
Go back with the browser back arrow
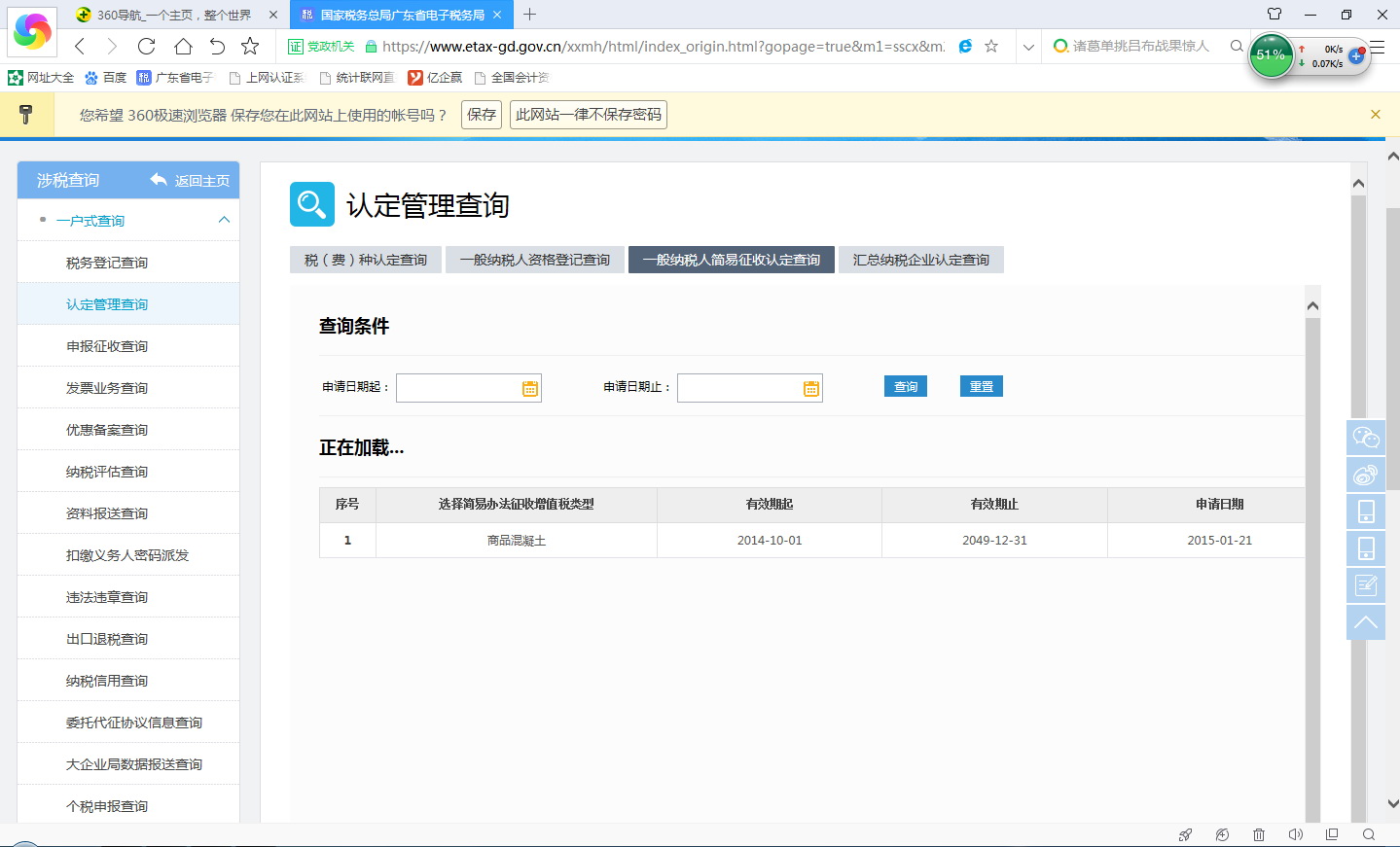[80, 46]
